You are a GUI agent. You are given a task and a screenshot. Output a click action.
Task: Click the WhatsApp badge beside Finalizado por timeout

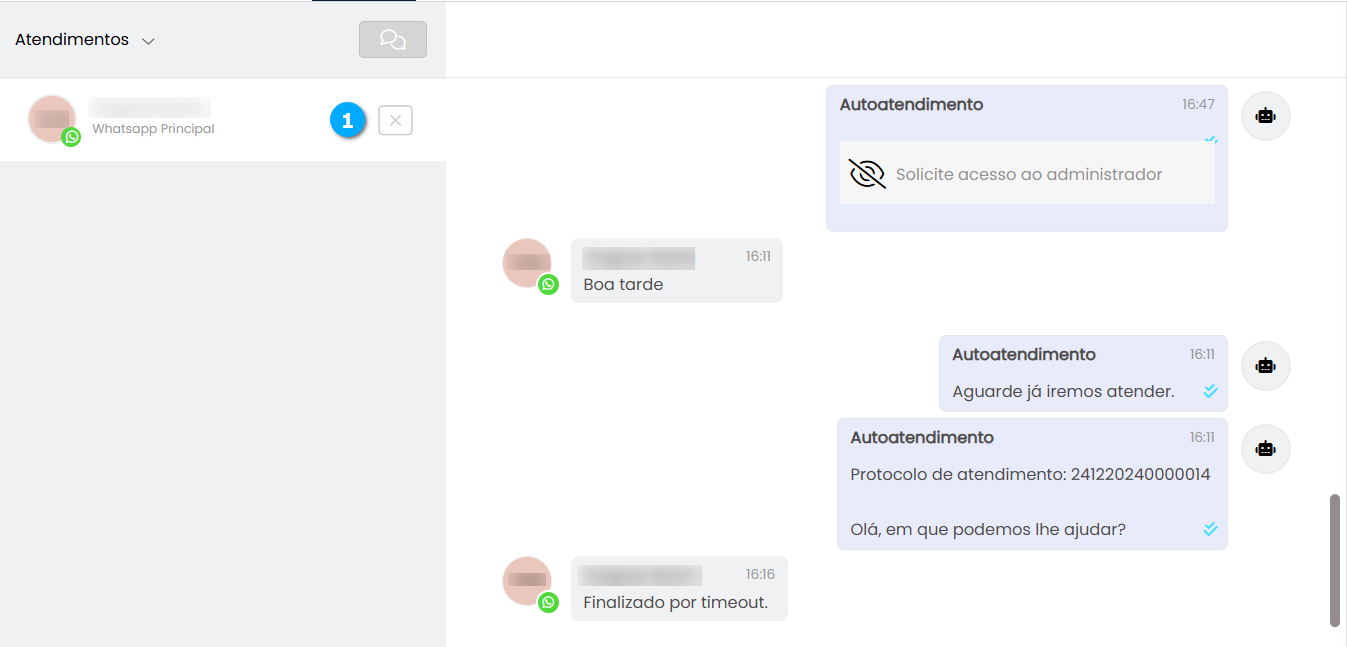[x=548, y=603]
